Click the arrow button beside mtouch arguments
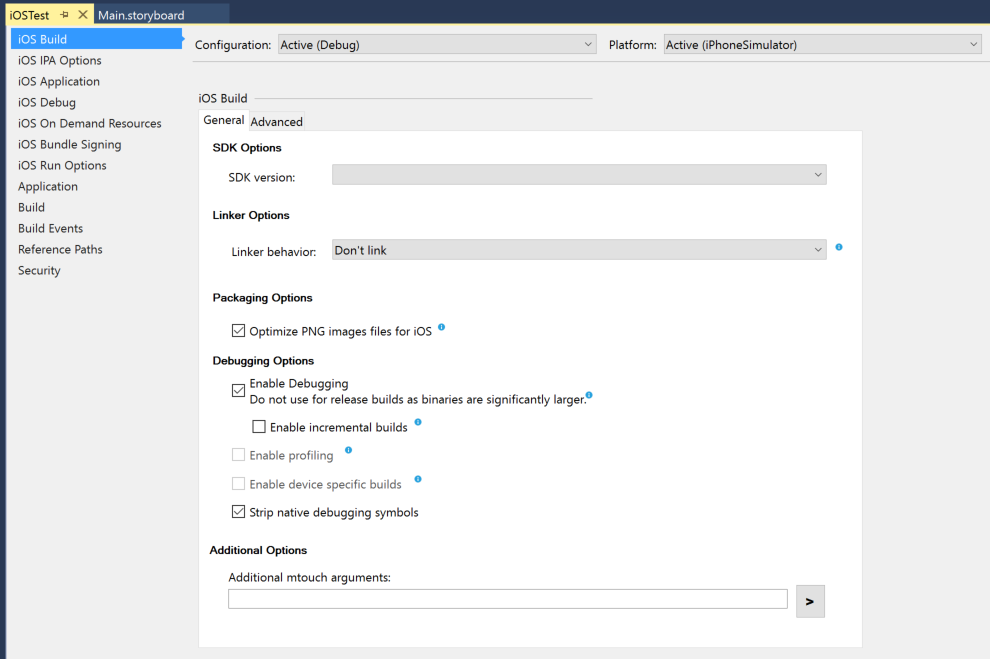Viewport: 990px width, 659px height. tap(810, 601)
